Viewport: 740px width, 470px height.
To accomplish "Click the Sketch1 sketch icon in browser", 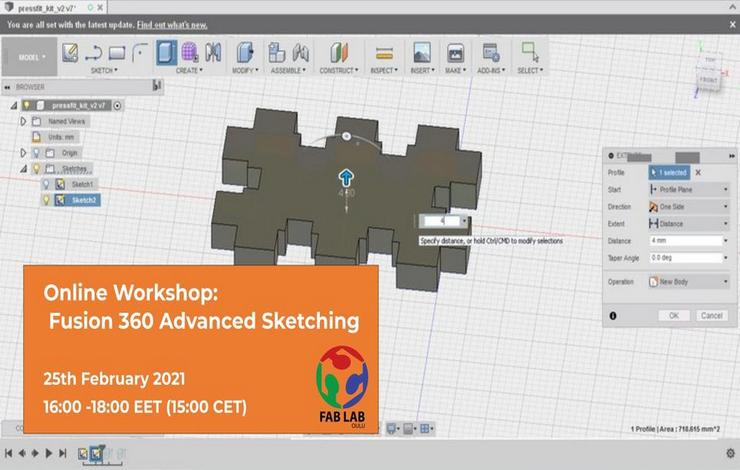I will 60,184.
